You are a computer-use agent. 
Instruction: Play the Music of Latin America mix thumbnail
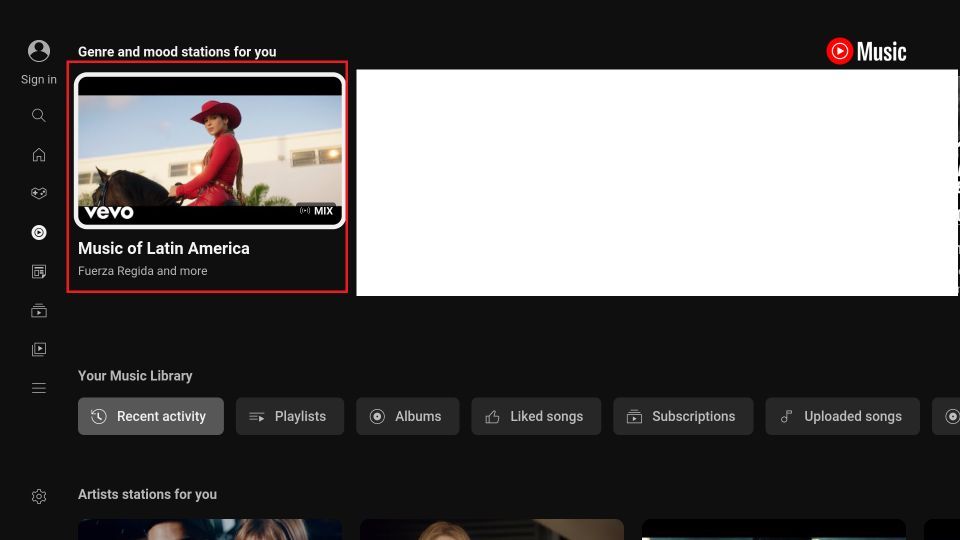[x=209, y=151]
